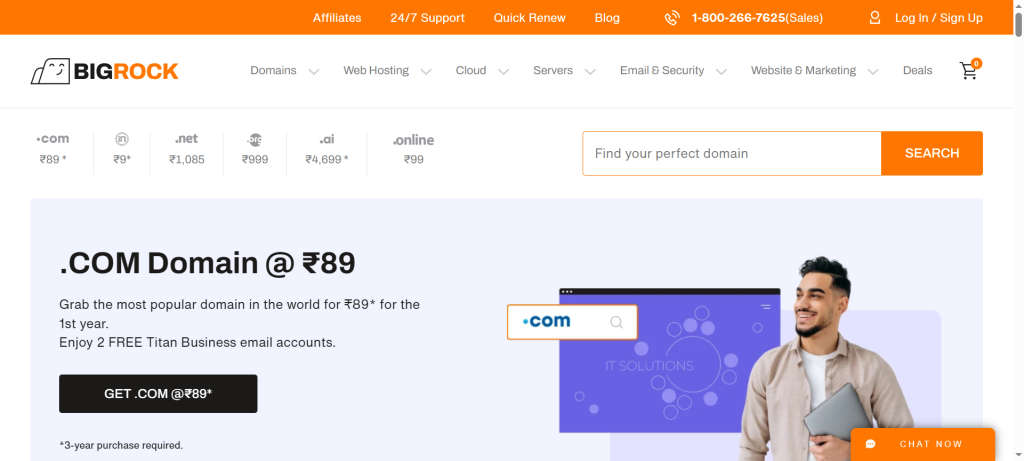Click GET .COM @₹89 button
Screen dimensions: 1024x461
click(158, 394)
